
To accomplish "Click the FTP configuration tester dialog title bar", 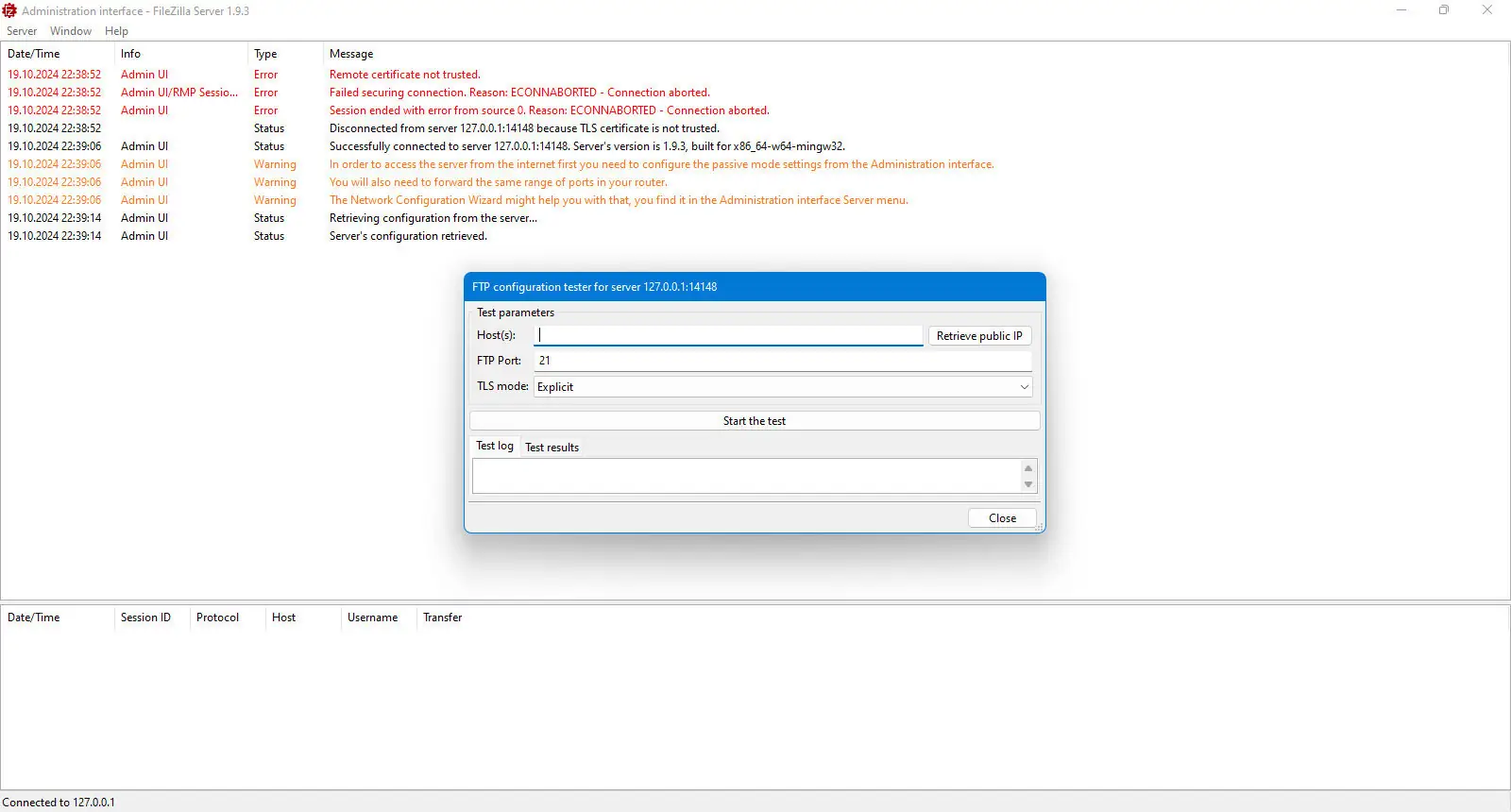I will [x=755, y=287].
